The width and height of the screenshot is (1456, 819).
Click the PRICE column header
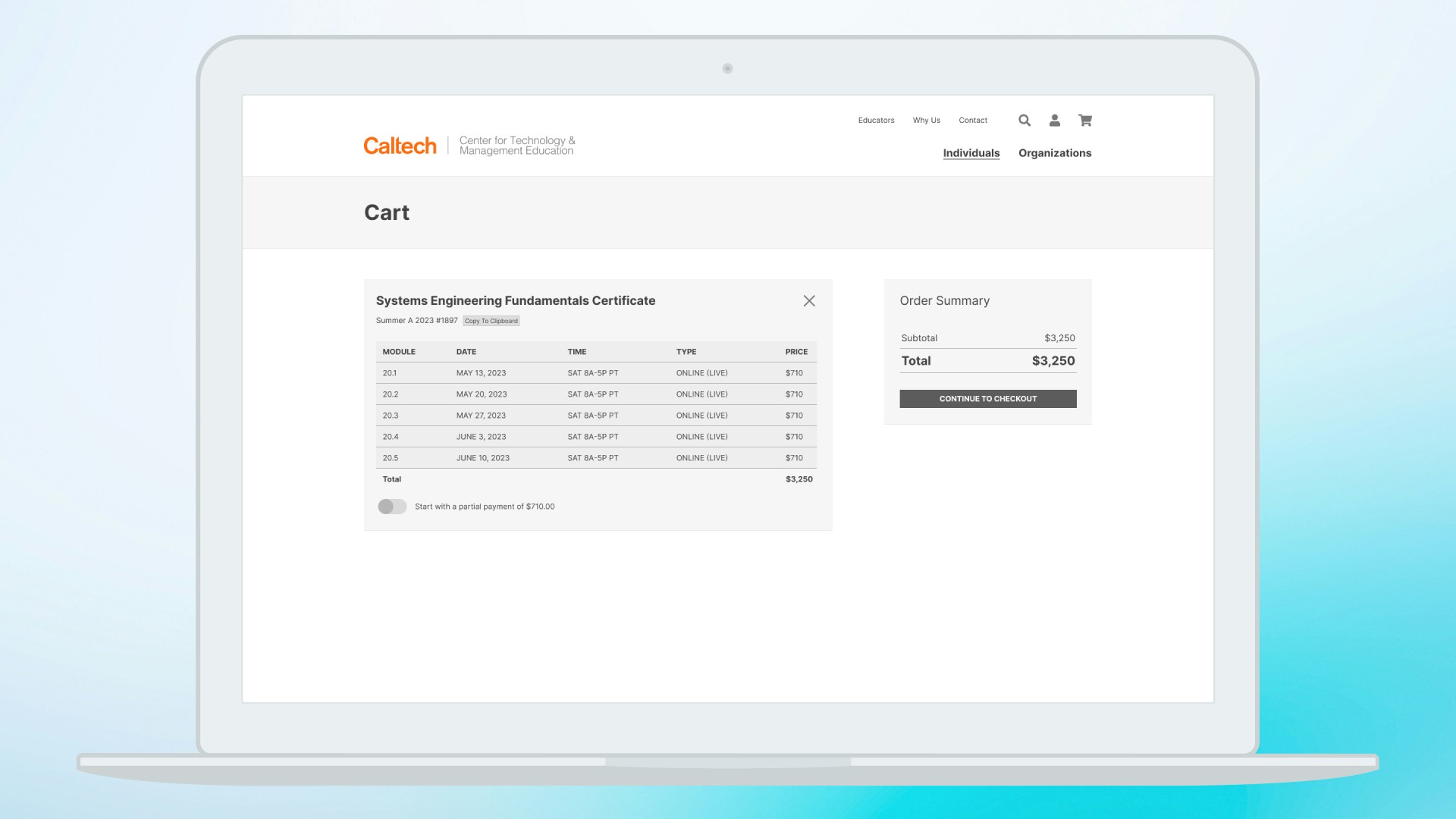tap(795, 352)
